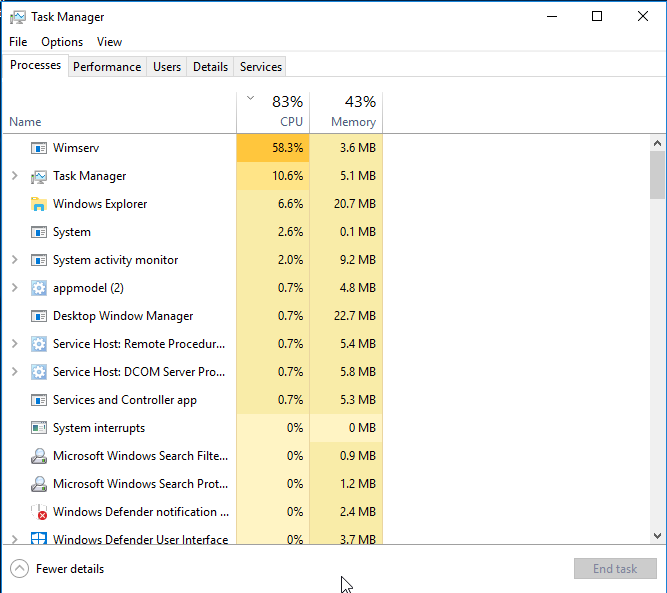The height and width of the screenshot is (593, 667).
Task: Click the 2.4 MB memory value
Action: [358, 512]
